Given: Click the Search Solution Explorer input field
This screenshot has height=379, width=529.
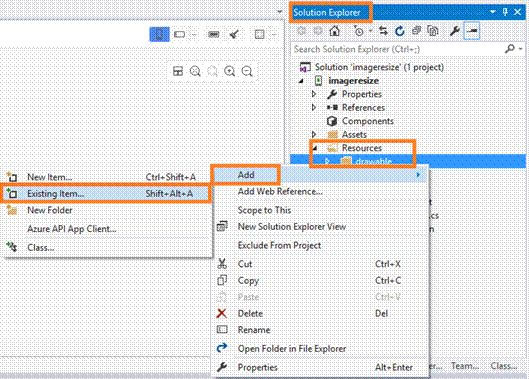Looking at the screenshot, I should (398, 49).
